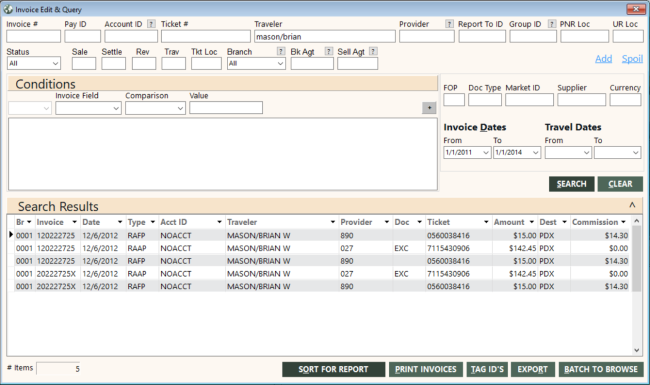Filter the Traveler column header dropdown
The height and width of the screenshot is (385, 650).
click(332, 222)
